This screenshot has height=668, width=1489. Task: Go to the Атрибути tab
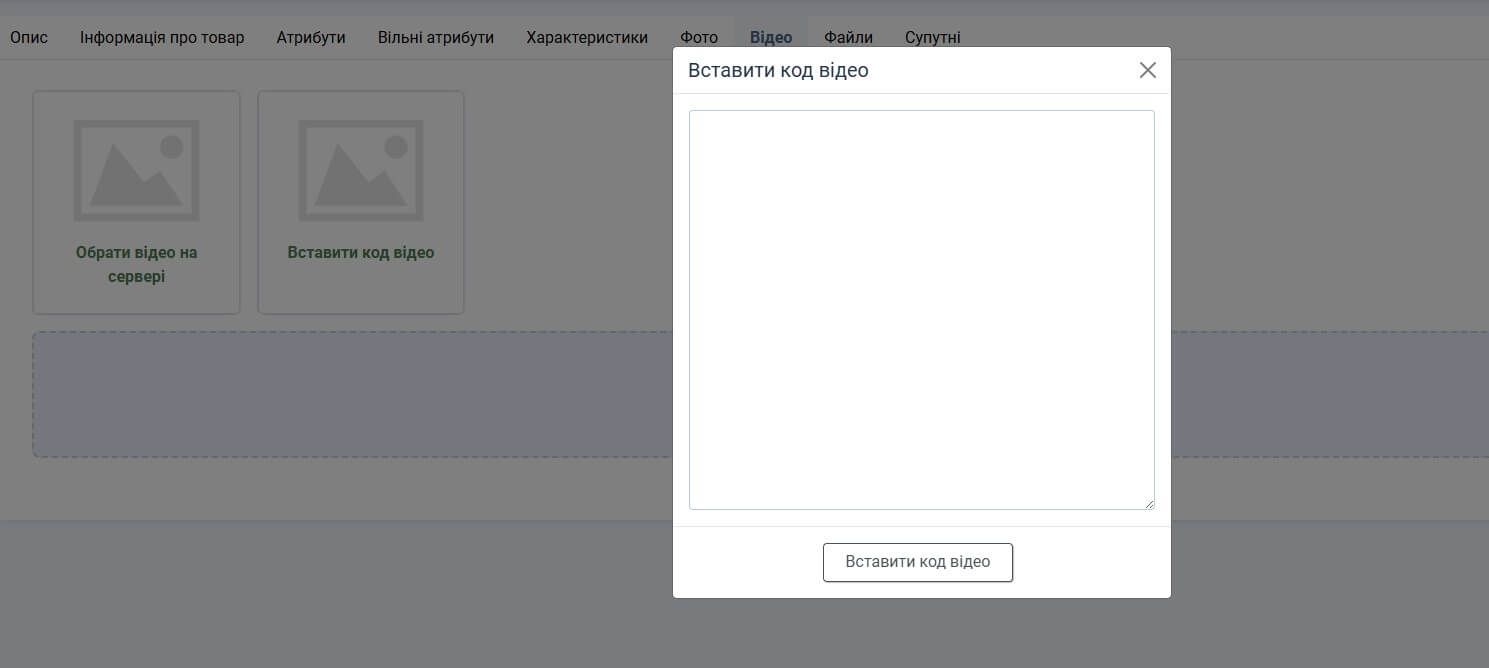tap(311, 37)
